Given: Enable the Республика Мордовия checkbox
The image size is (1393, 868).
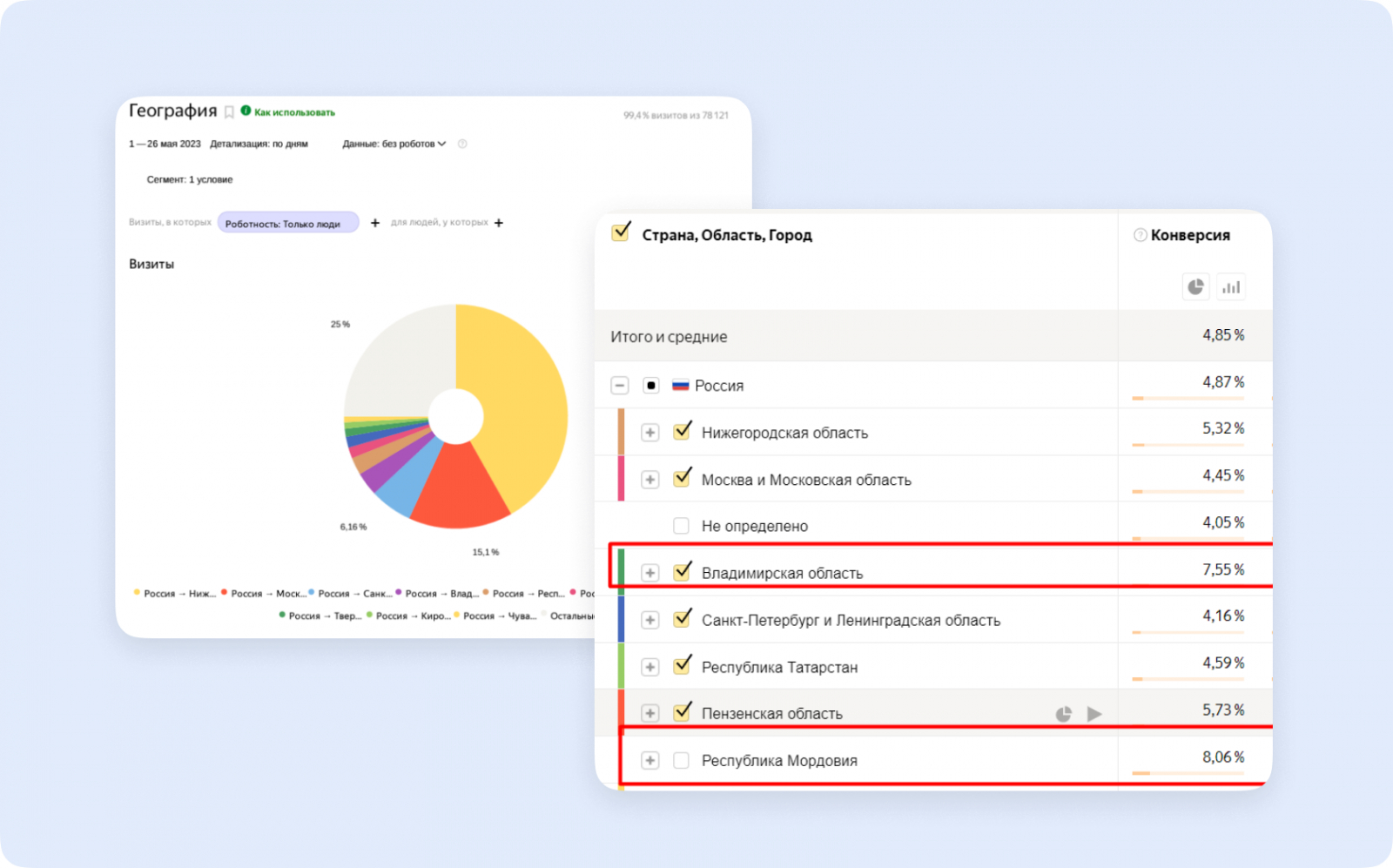Looking at the screenshot, I should (x=681, y=760).
